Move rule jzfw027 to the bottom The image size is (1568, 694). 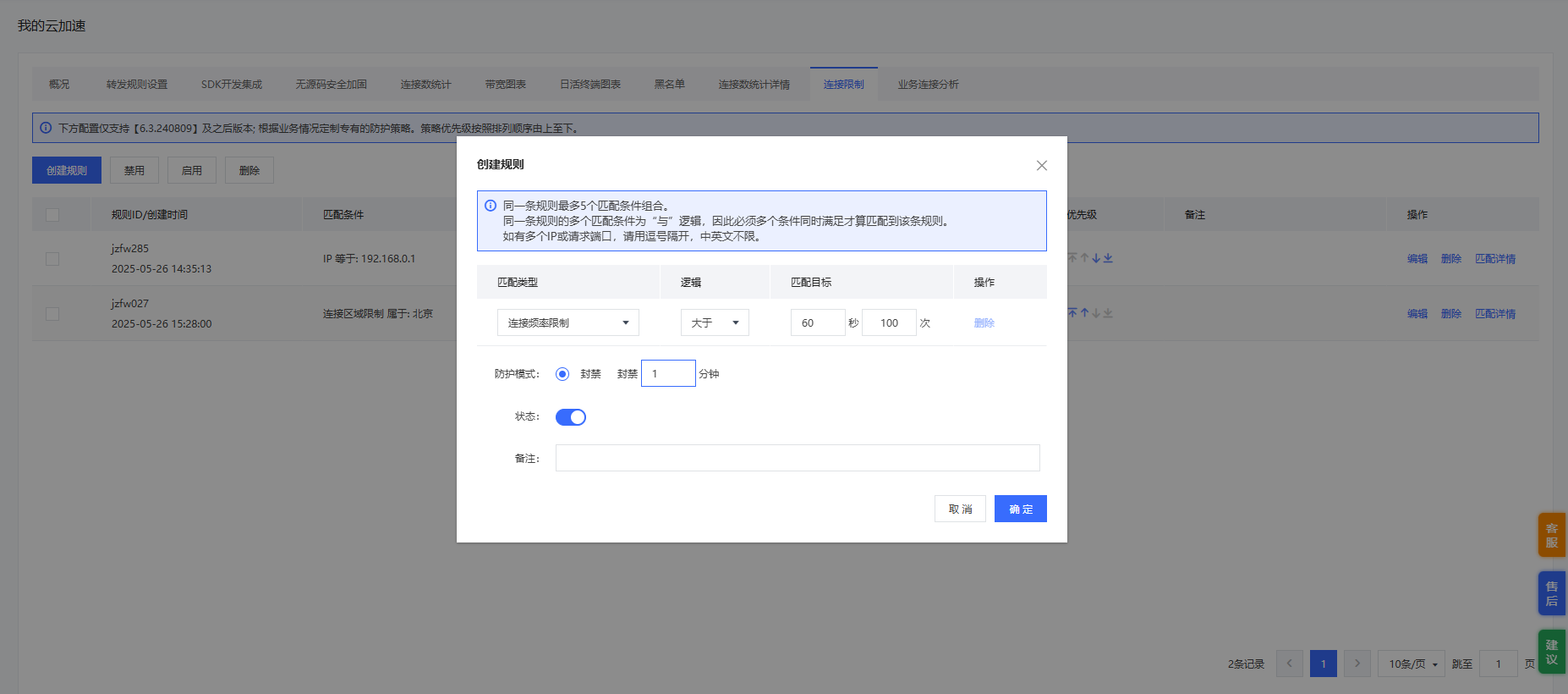1108,313
